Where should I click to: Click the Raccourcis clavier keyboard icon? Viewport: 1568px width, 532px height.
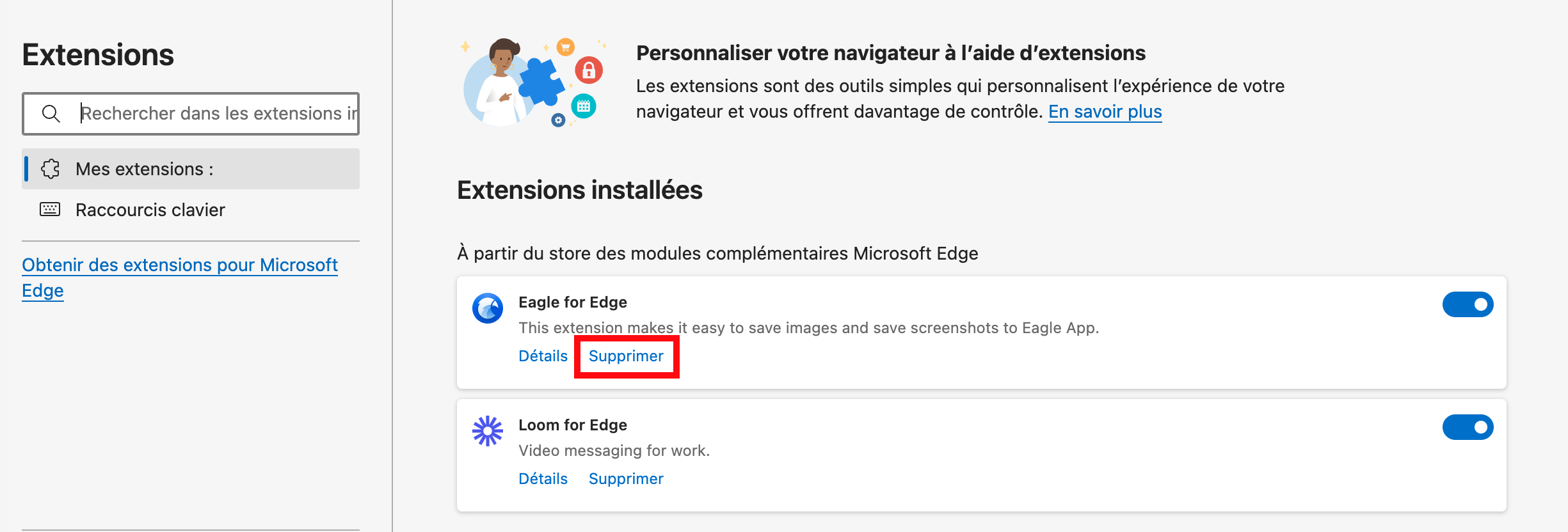click(50, 209)
